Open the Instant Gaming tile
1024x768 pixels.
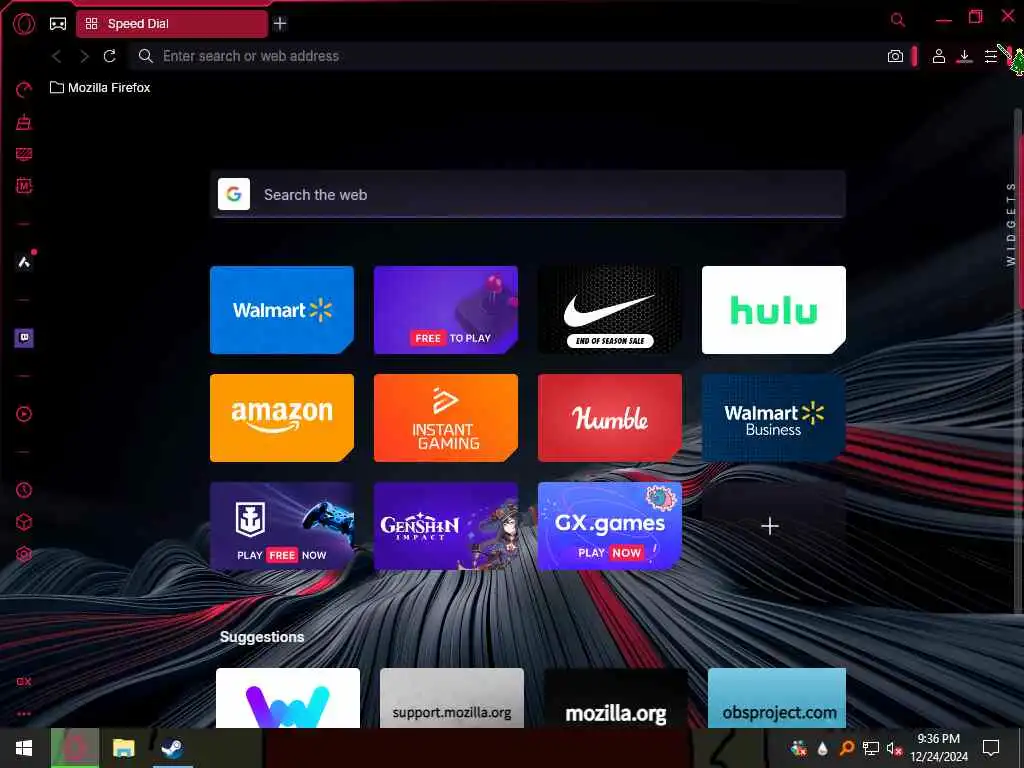(445, 418)
